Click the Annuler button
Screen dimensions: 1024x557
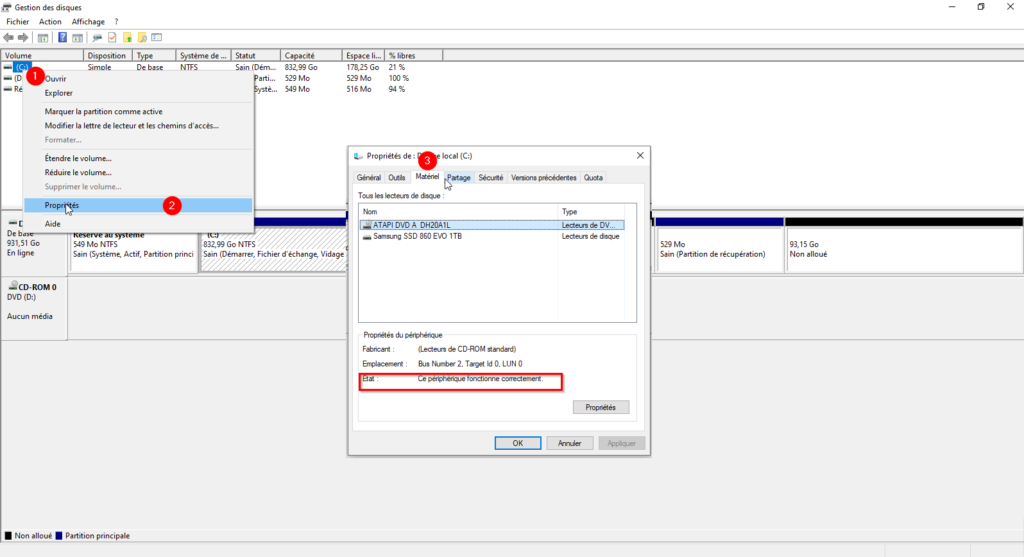pyautogui.click(x=569, y=443)
